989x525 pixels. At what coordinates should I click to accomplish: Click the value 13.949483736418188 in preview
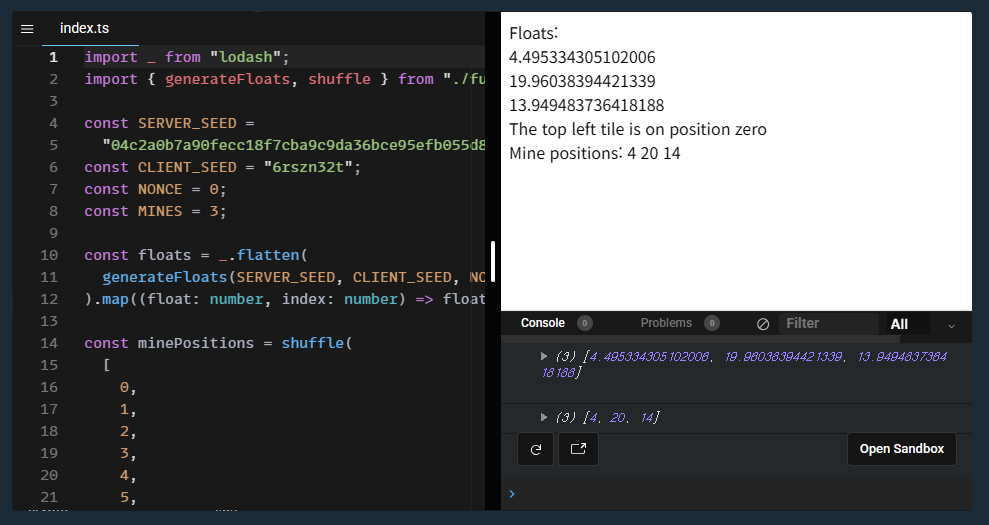[587, 105]
